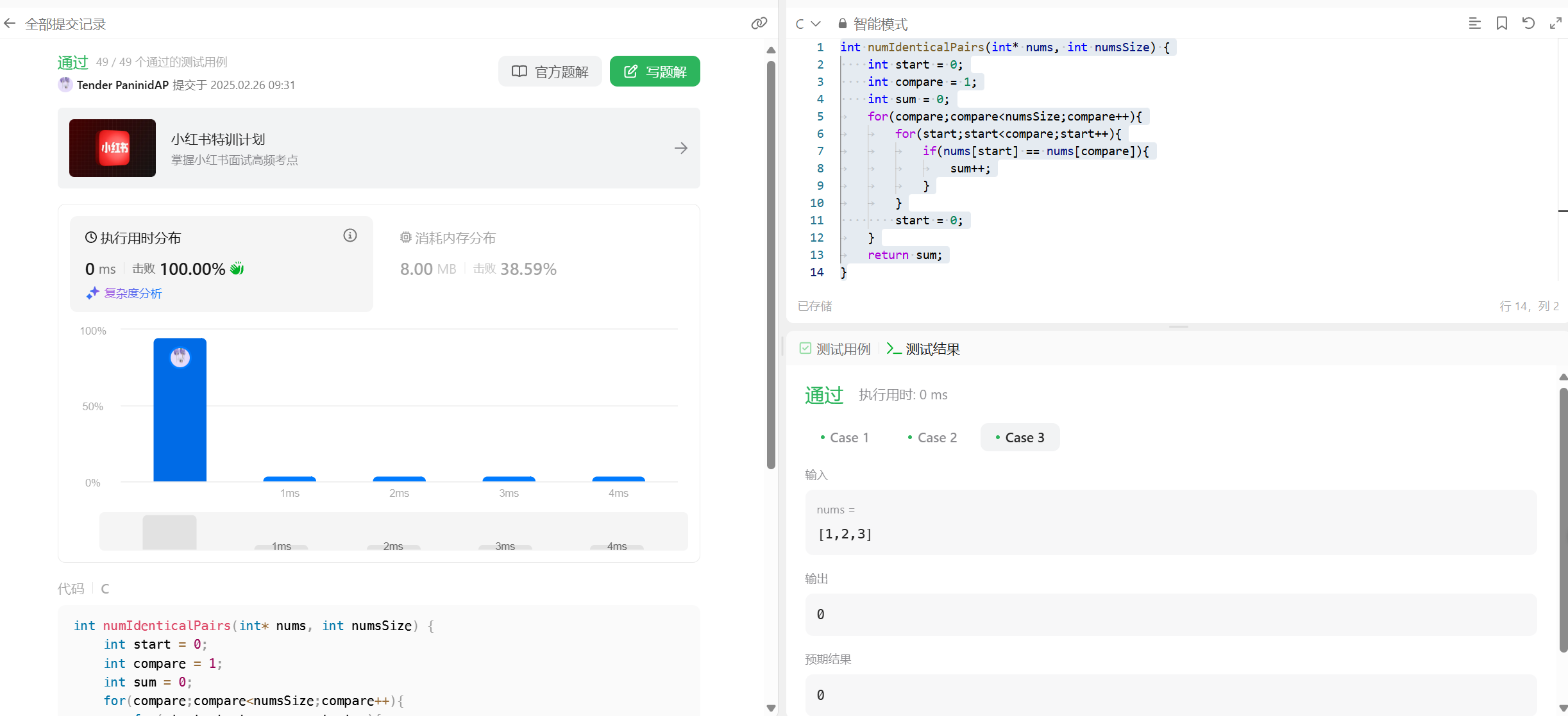Click the smart mode lock icon

[843, 24]
